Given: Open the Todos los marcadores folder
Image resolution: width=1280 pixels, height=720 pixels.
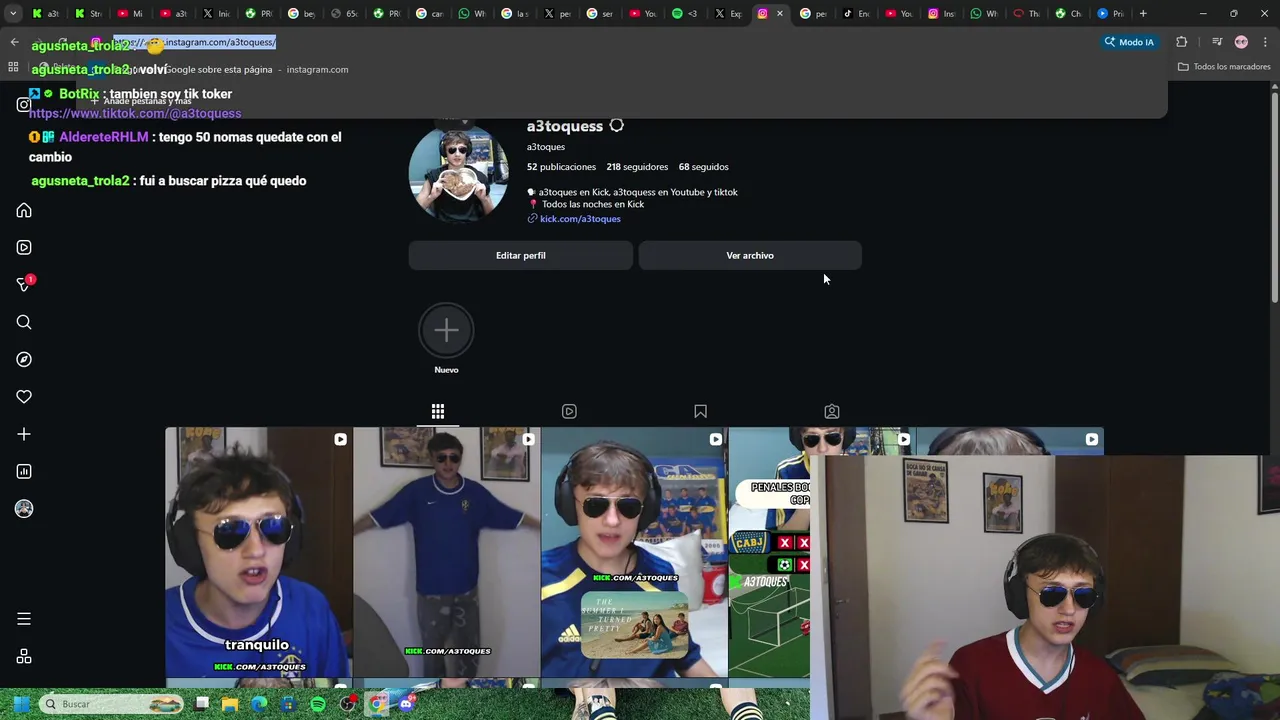Looking at the screenshot, I should point(1224,67).
